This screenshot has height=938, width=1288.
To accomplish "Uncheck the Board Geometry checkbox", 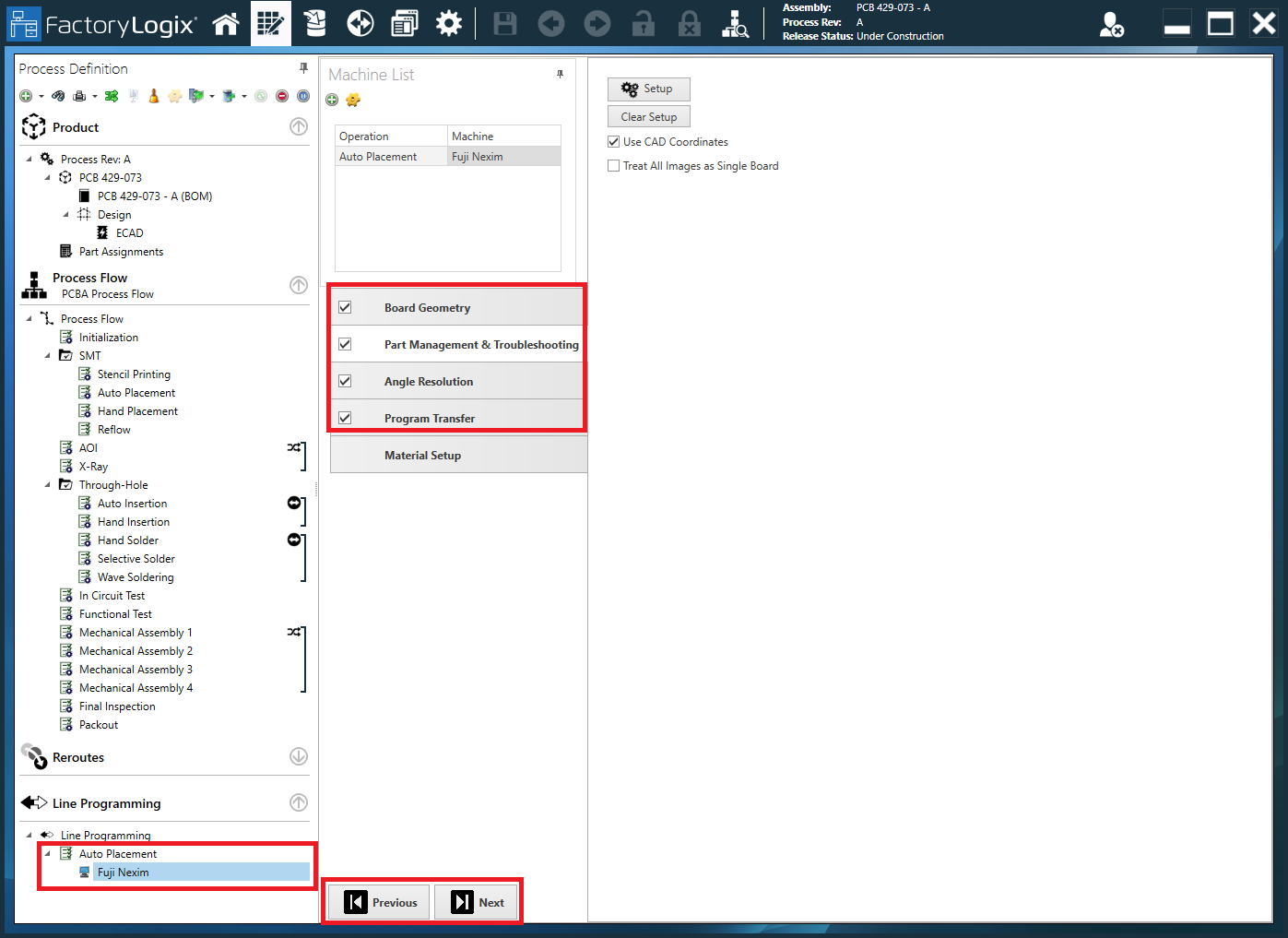I will (x=345, y=307).
